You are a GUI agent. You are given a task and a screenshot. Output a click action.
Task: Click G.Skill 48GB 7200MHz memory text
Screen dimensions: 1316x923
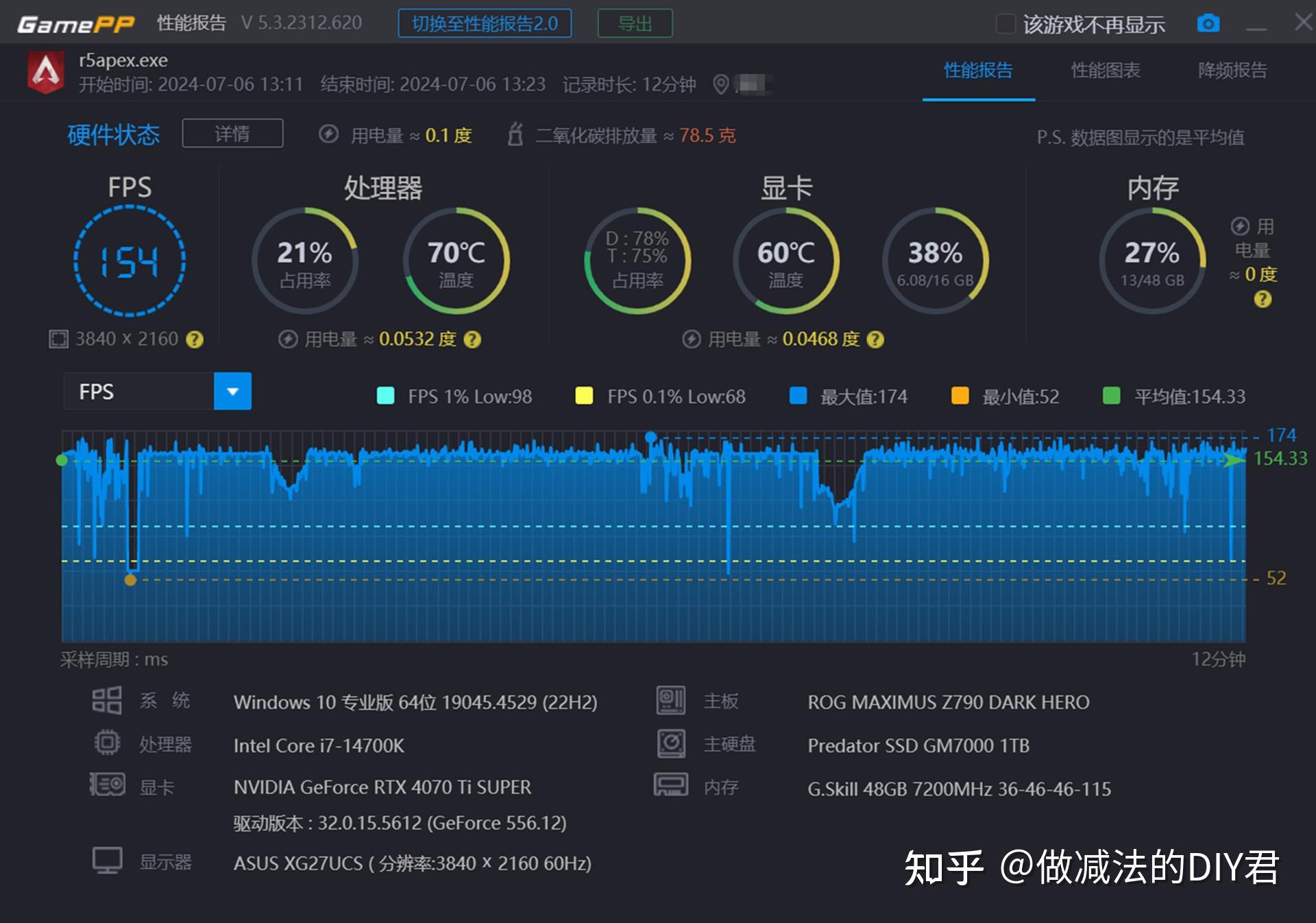(959, 789)
